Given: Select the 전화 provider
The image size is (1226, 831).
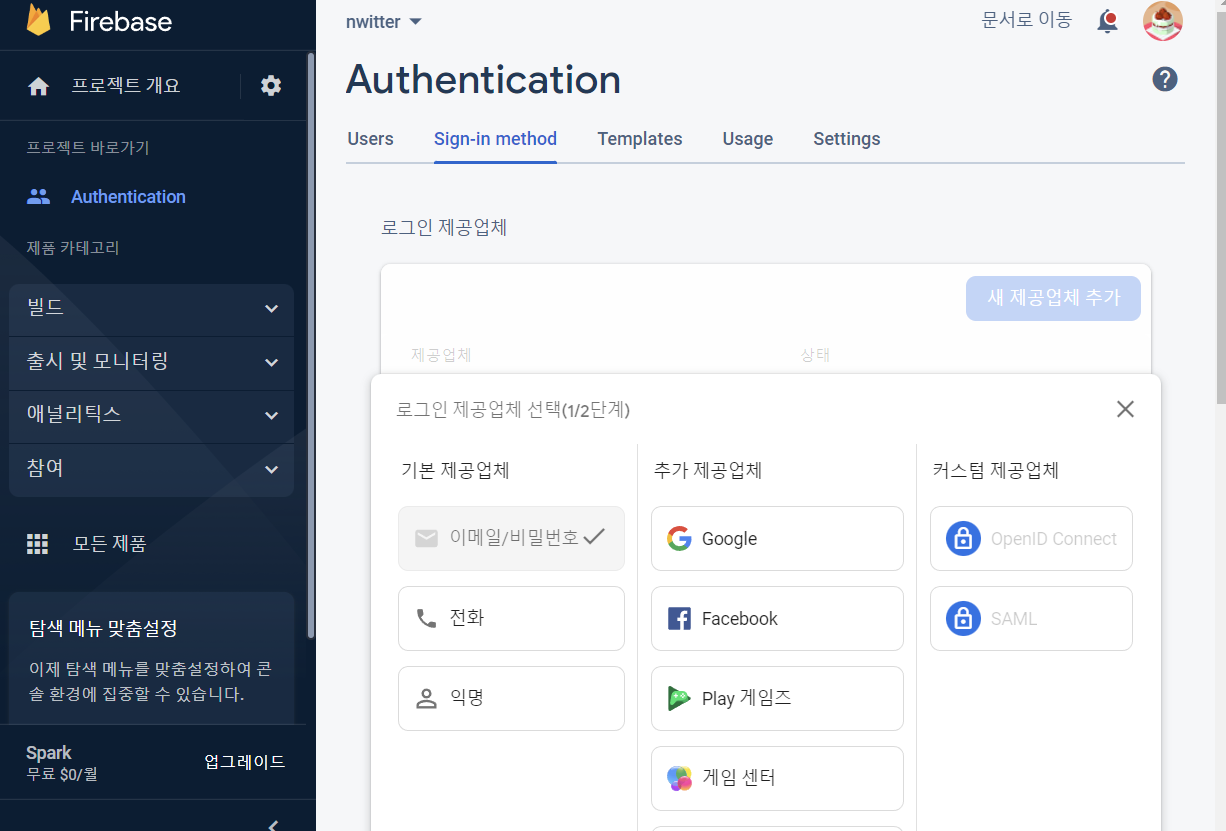Looking at the screenshot, I should click(x=511, y=618).
